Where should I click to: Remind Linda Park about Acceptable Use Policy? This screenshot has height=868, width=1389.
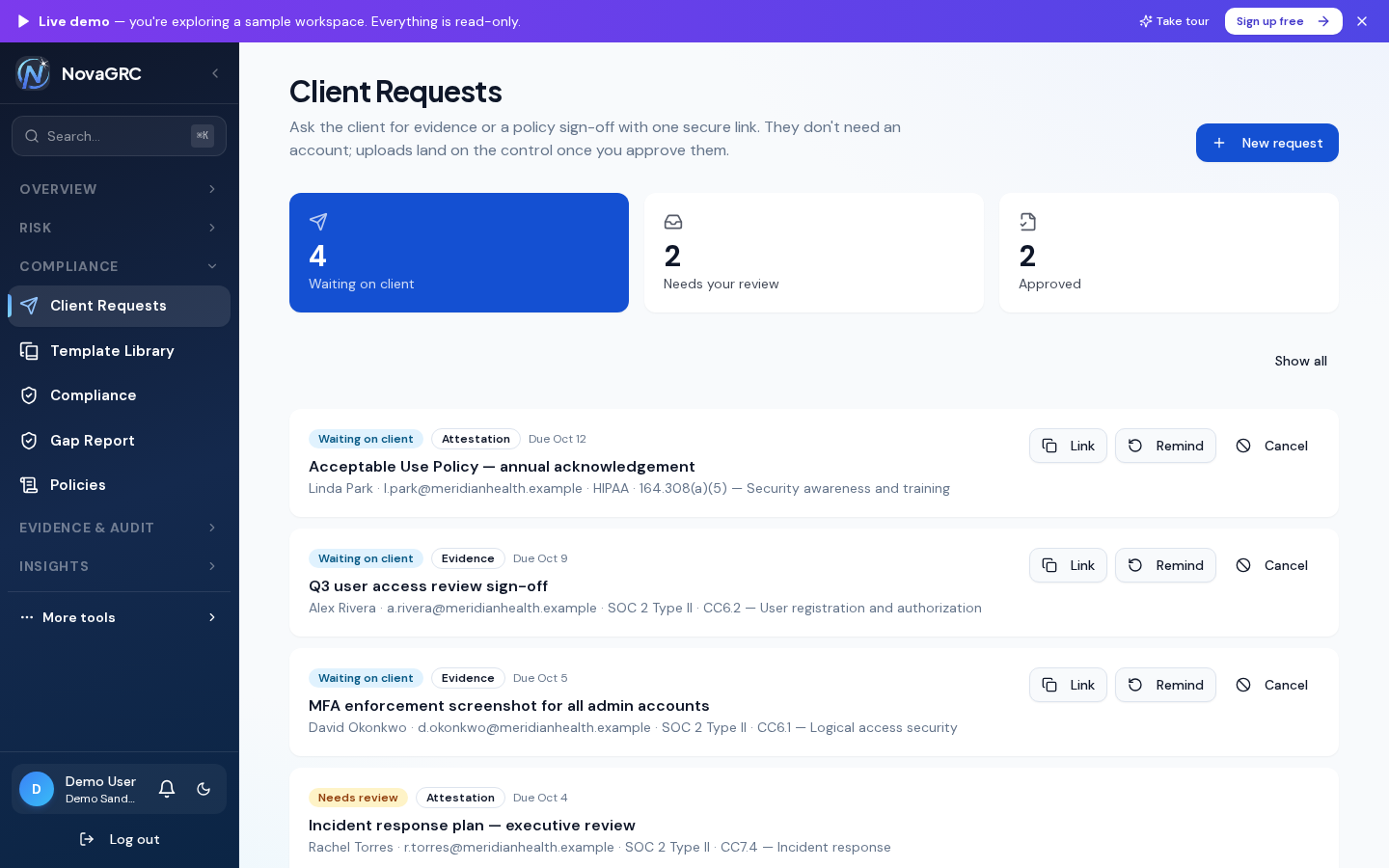(1165, 446)
